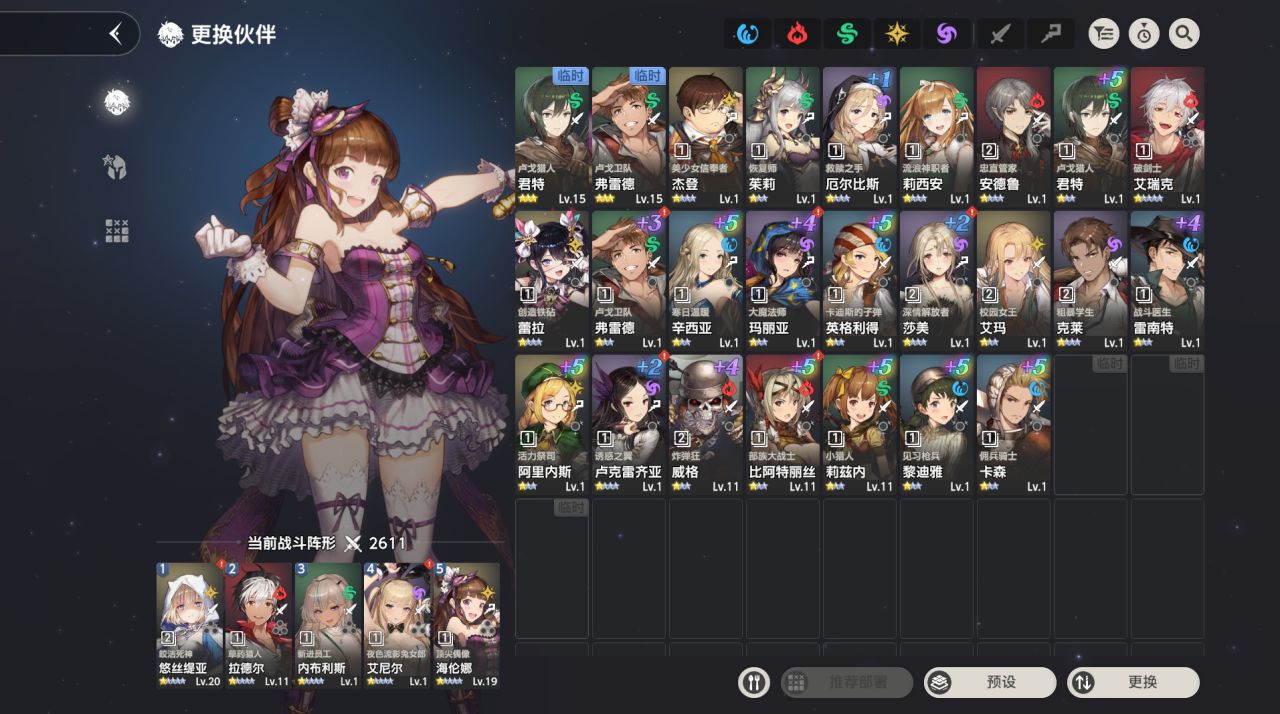
Task: Choose the +3 弗雷德 Lv.1 card
Action: click(x=629, y=281)
